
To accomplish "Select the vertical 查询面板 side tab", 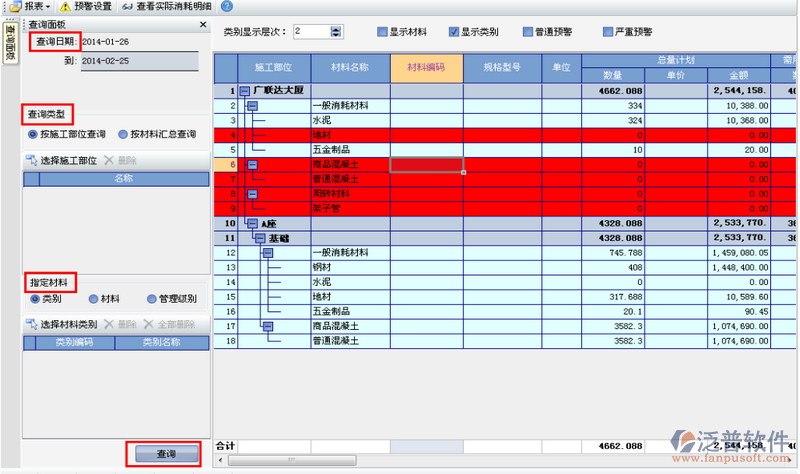I will tap(9, 44).
